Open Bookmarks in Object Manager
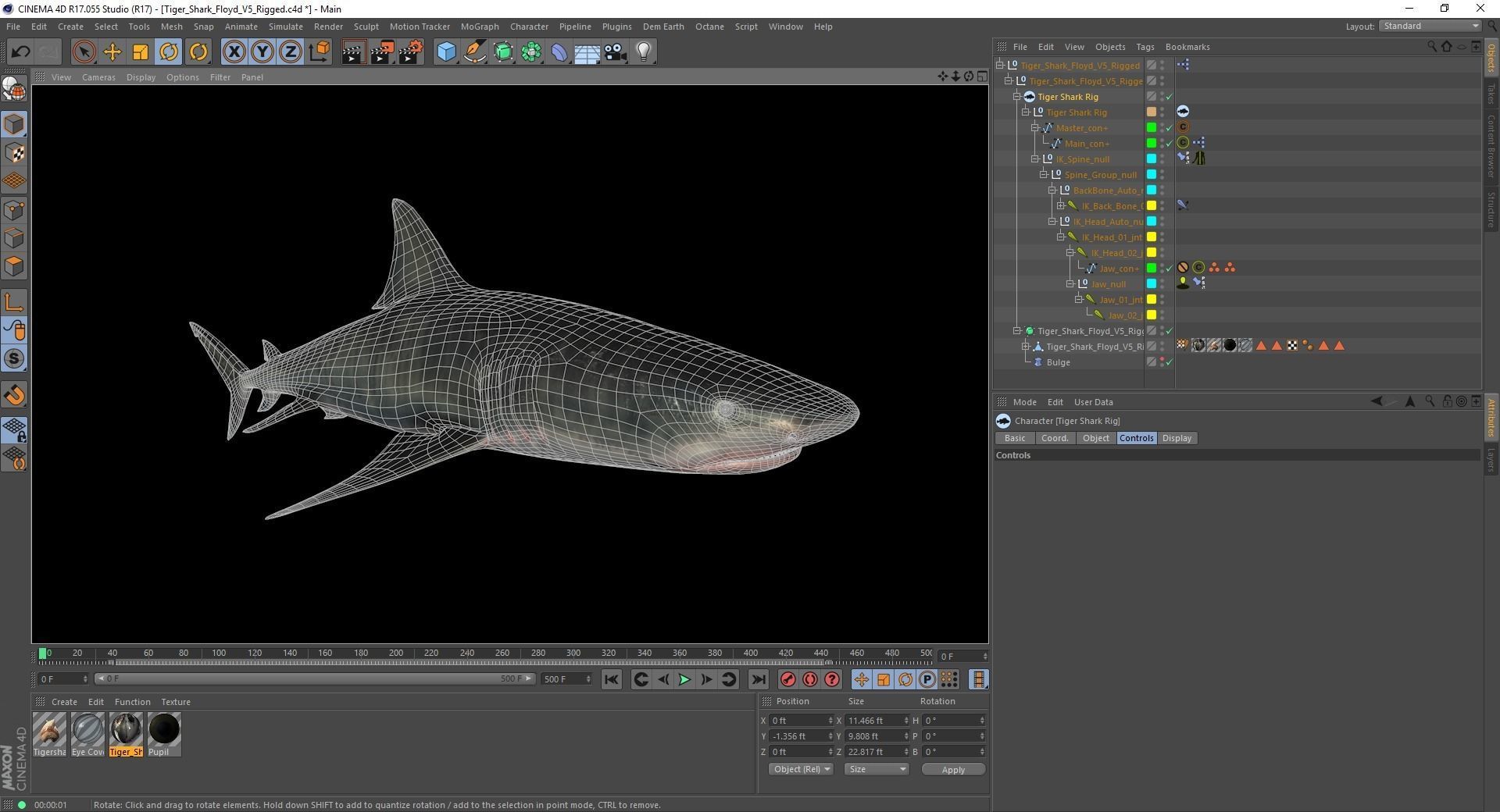Image resolution: width=1500 pixels, height=812 pixels. pyautogui.click(x=1187, y=47)
